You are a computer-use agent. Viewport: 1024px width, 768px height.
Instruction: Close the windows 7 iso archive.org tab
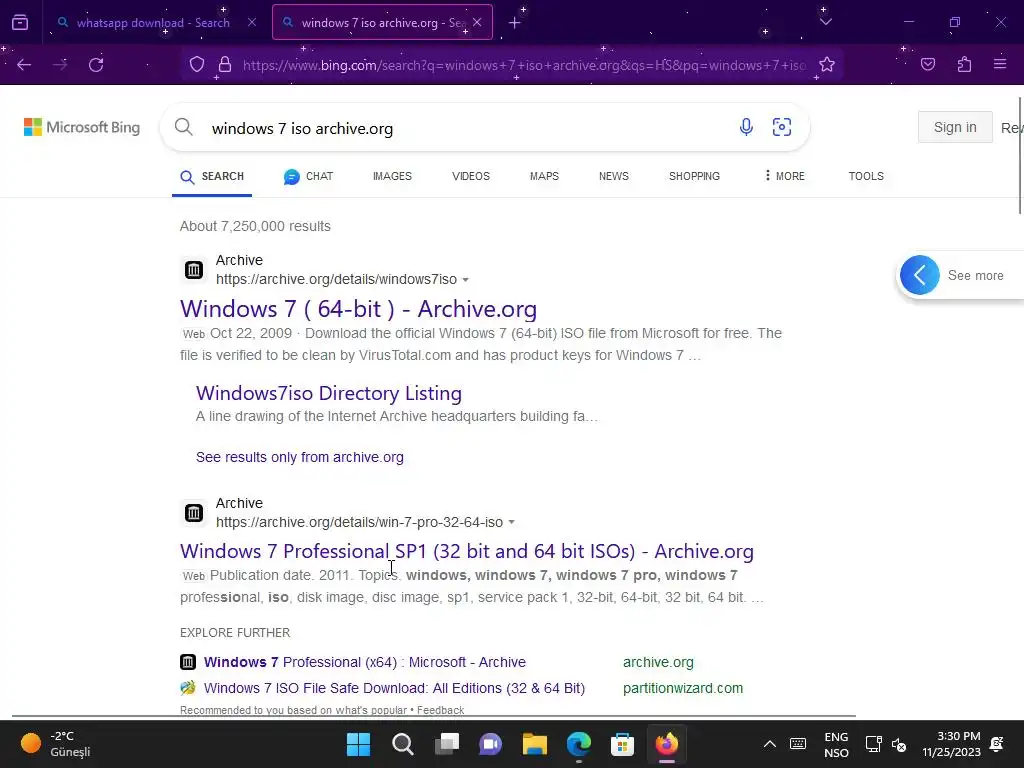477,22
